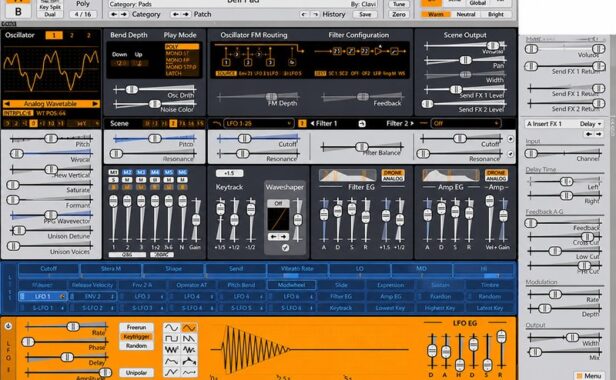Select the Random LFO trigger mode

pyautogui.click(x=136, y=346)
